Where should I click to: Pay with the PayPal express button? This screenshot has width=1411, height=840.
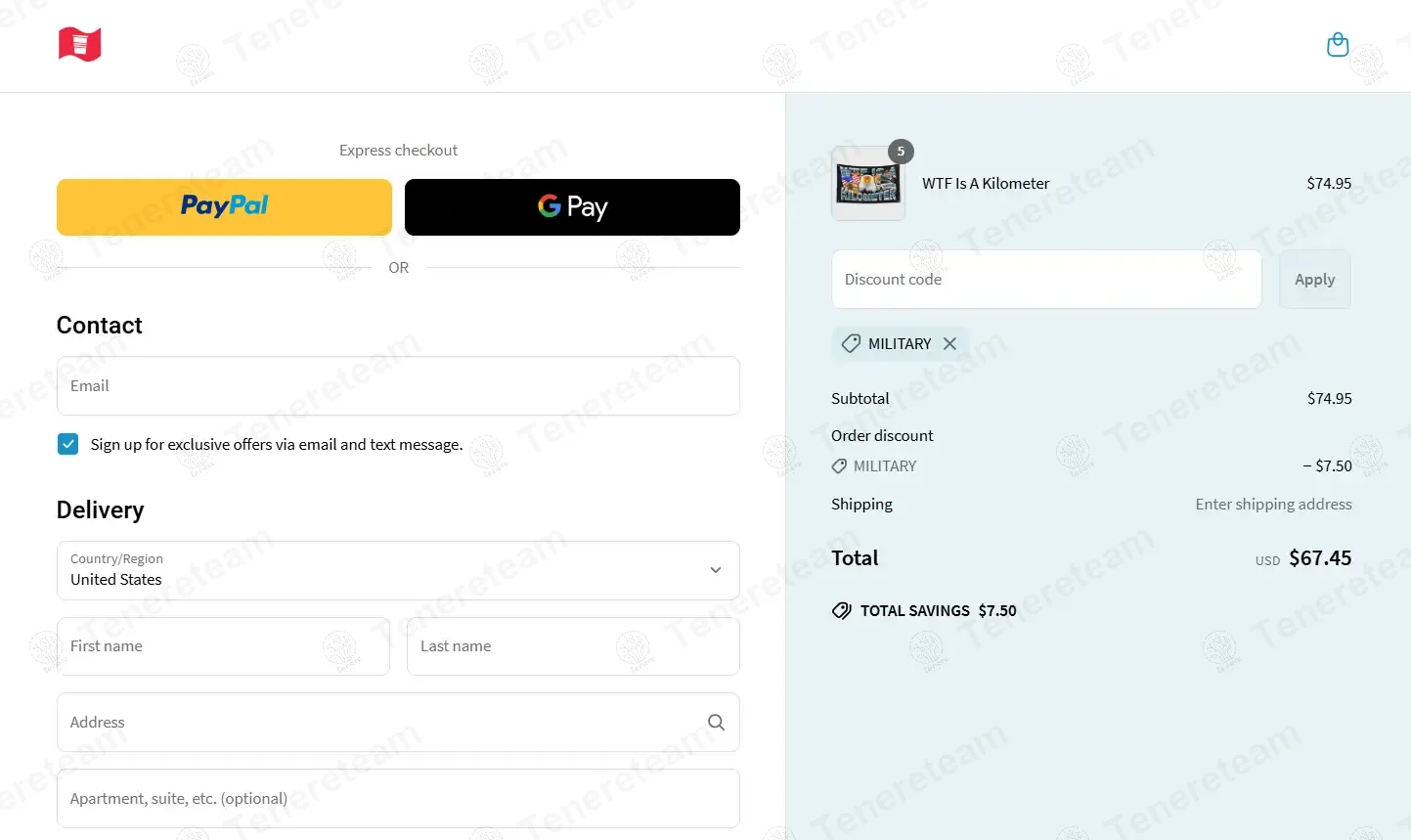224,207
